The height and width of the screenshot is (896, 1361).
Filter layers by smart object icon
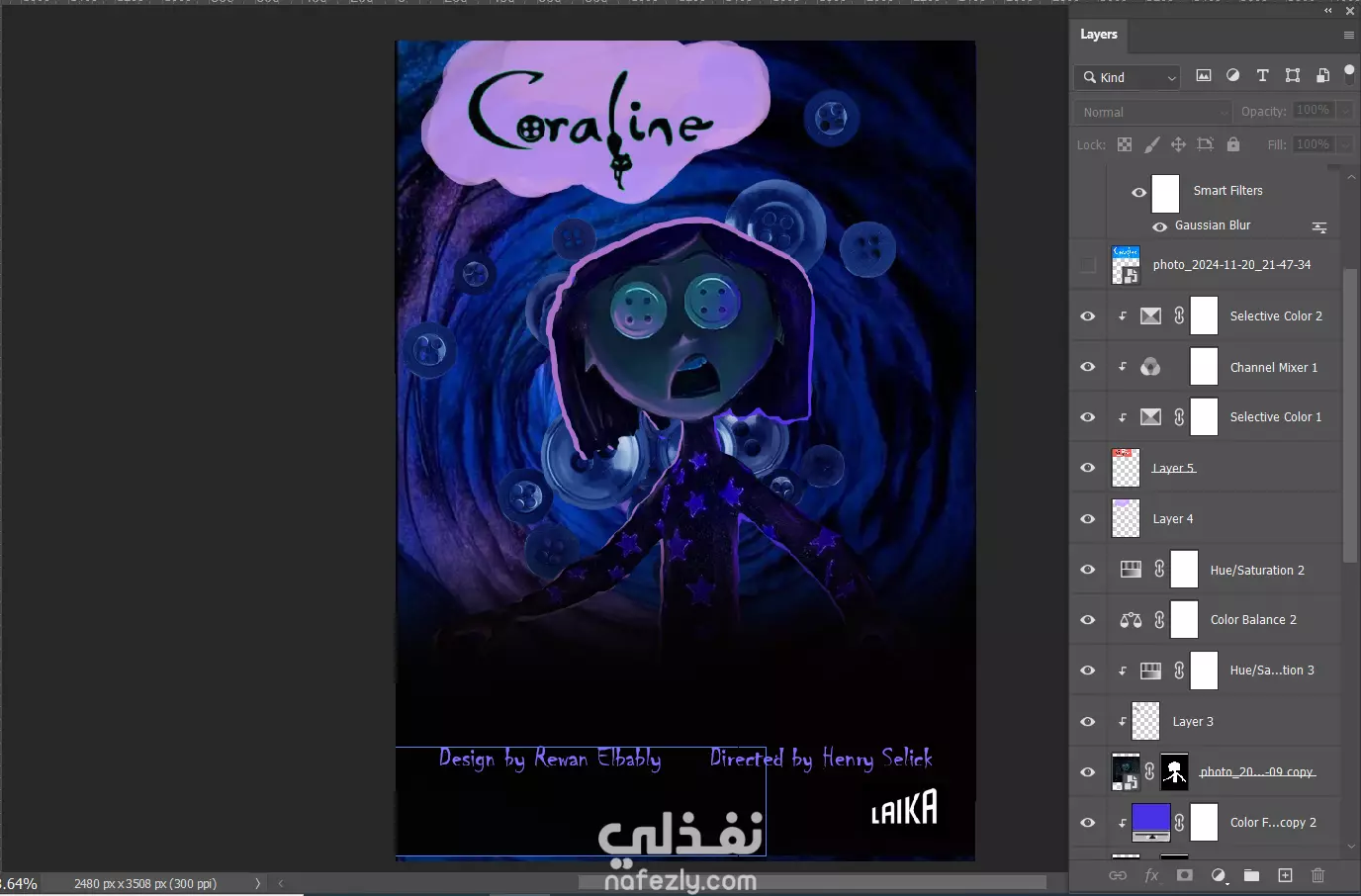(1322, 76)
